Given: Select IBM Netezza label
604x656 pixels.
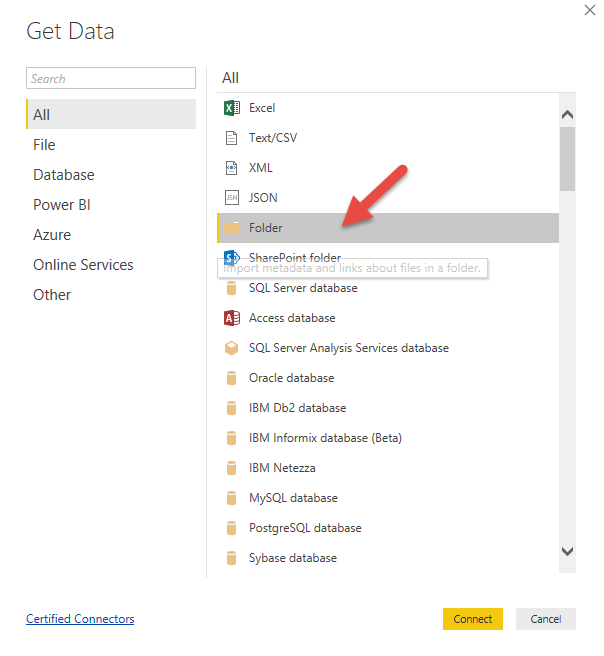Looking at the screenshot, I should pos(282,468).
